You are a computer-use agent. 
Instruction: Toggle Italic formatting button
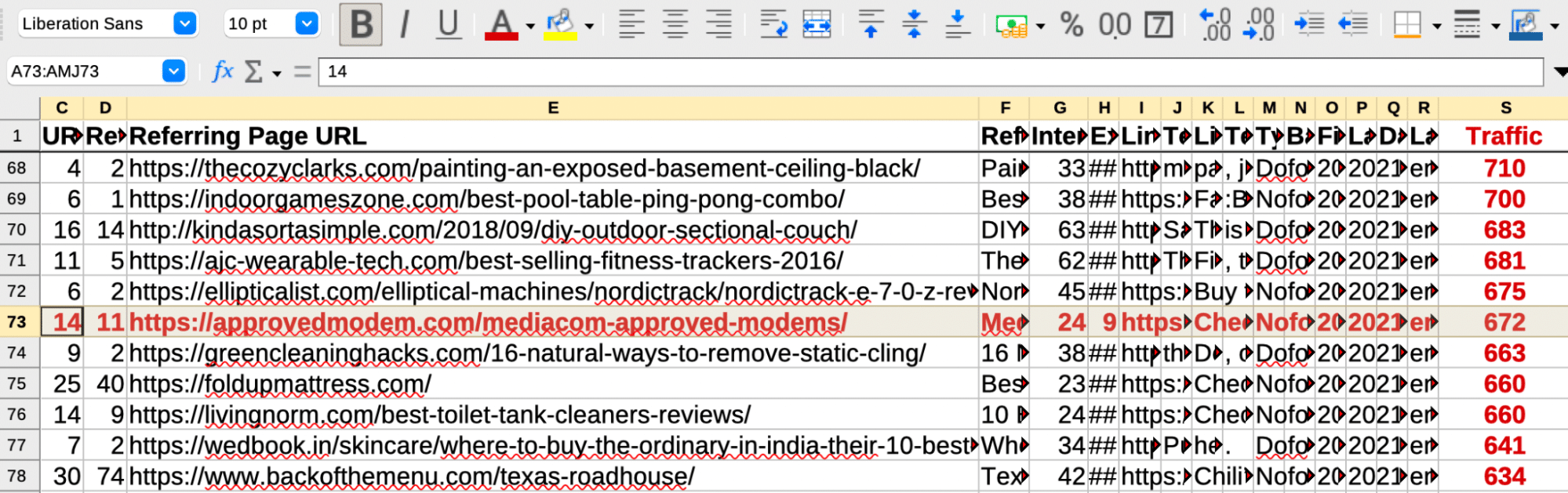[x=405, y=24]
